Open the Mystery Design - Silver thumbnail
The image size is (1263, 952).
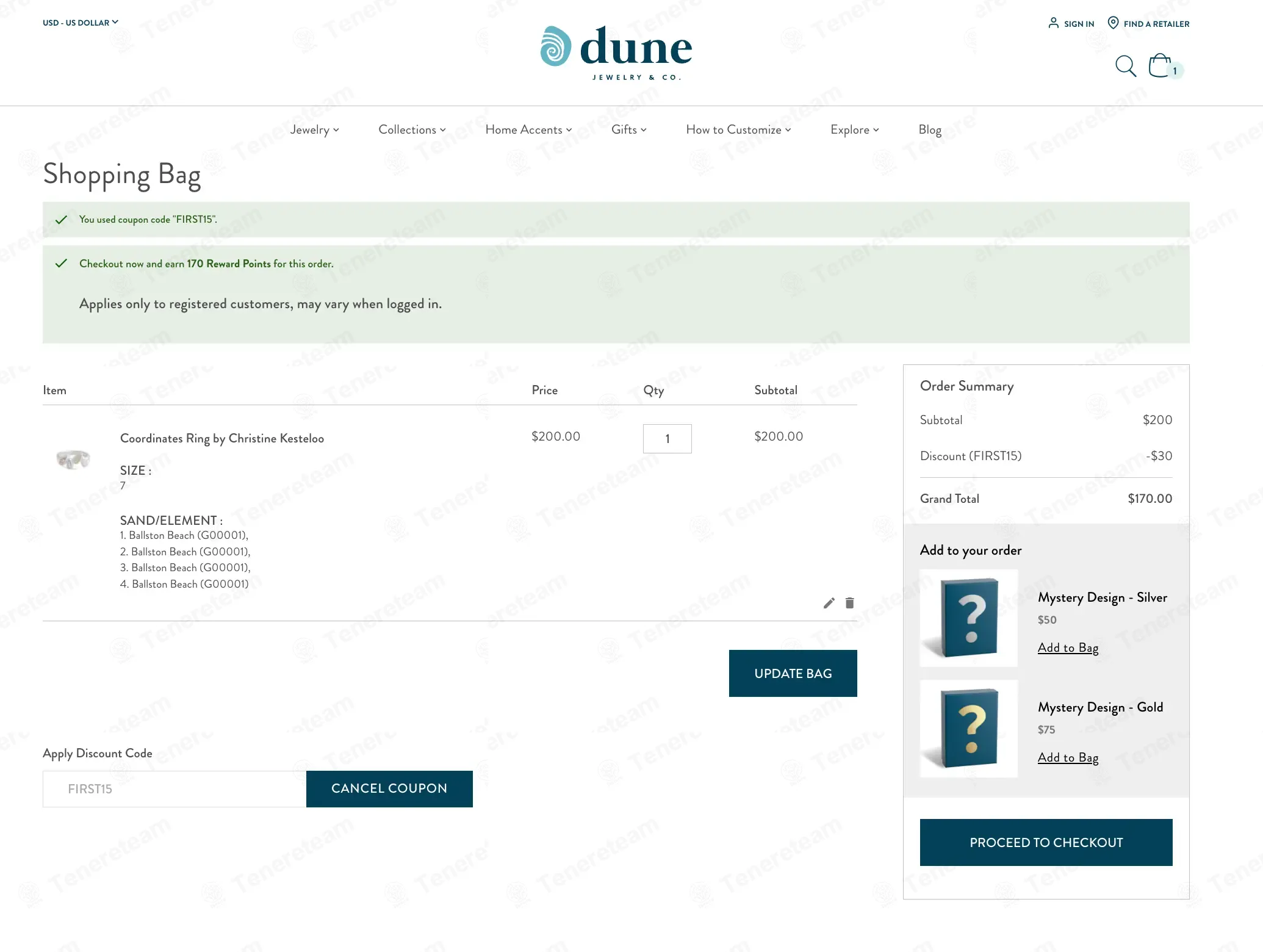[x=969, y=618]
